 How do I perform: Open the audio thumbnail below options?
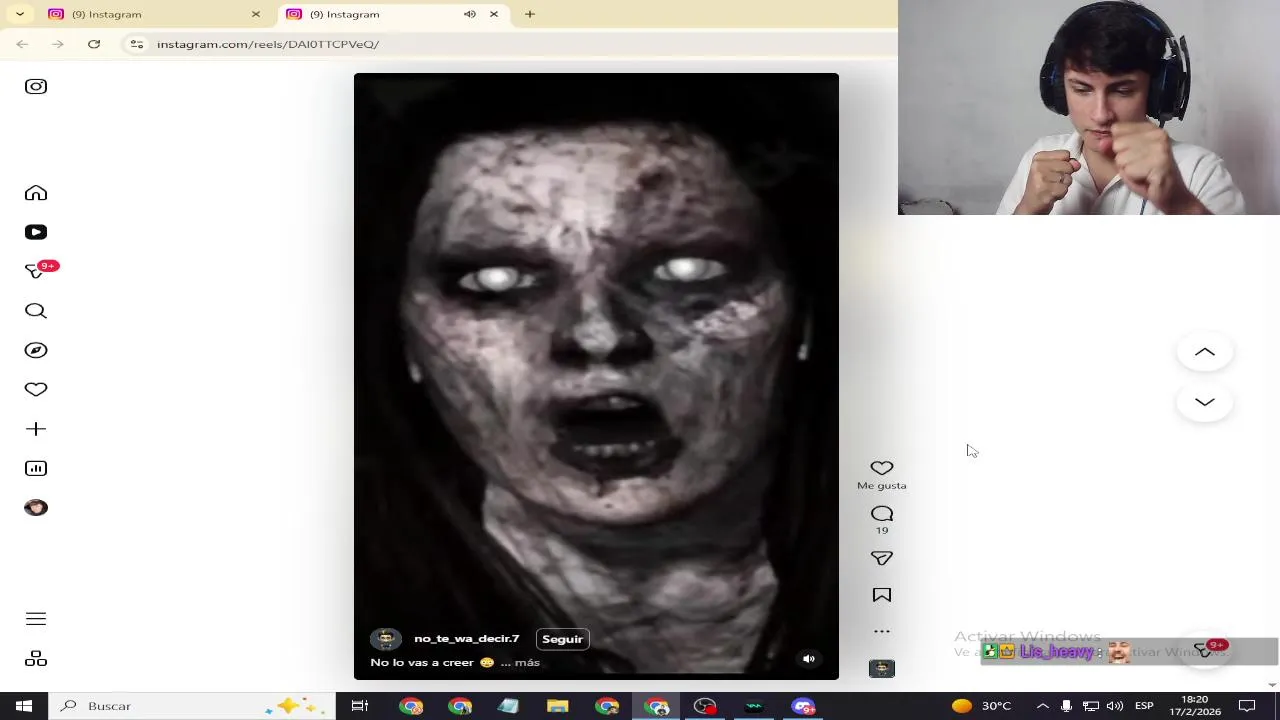point(882,669)
